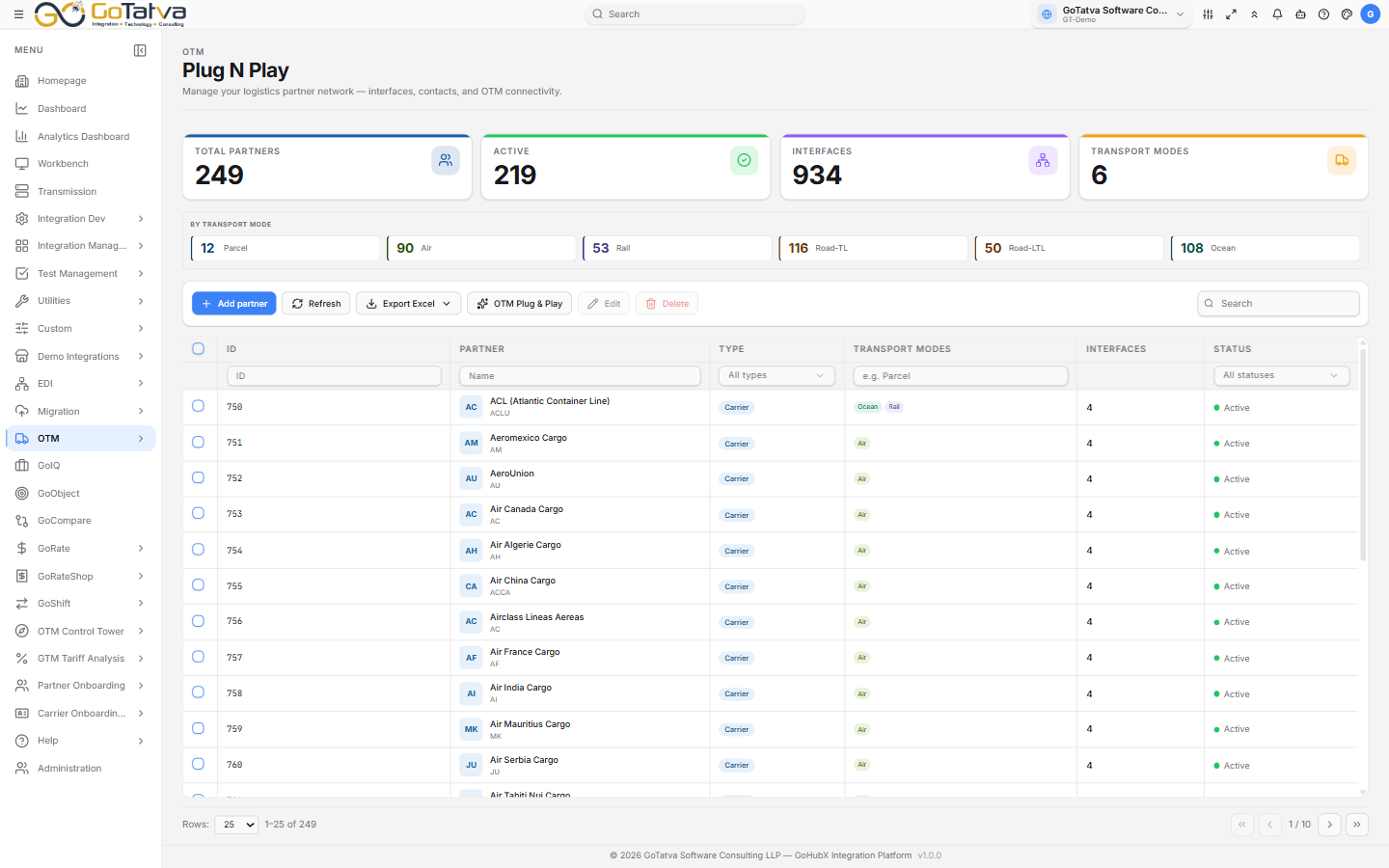Image resolution: width=1389 pixels, height=868 pixels.
Task: Click the JU avatar for Air Serbia Cargo
Action: (x=471, y=765)
